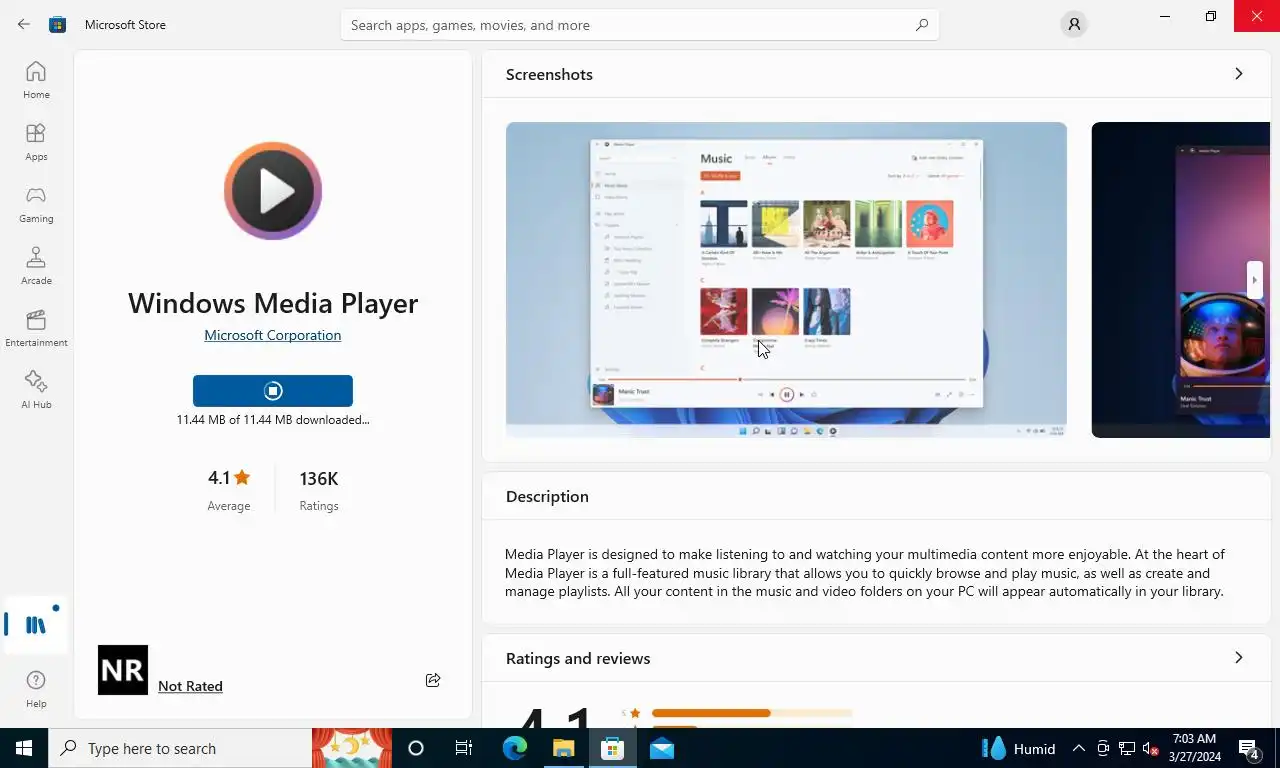Show hidden tray icons chevron
Image resolution: width=1280 pixels, height=768 pixels.
[1079, 748]
